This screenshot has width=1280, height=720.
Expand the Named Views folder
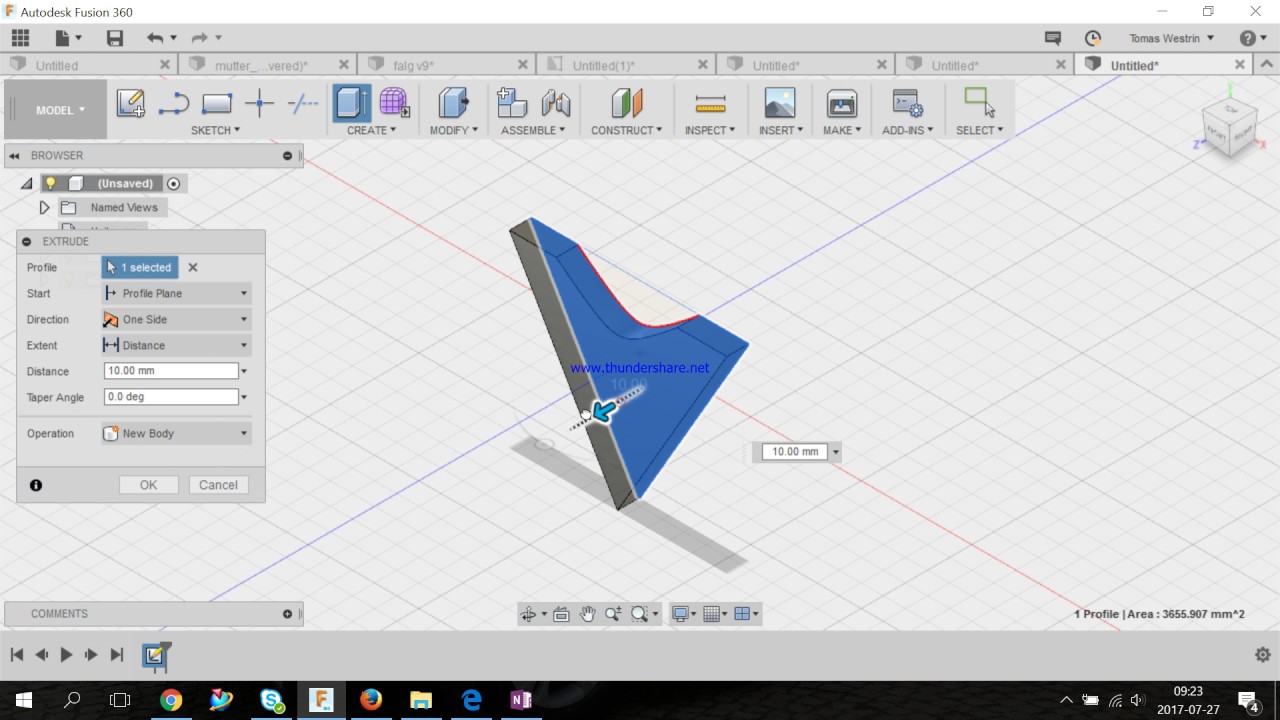click(x=44, y=208)
